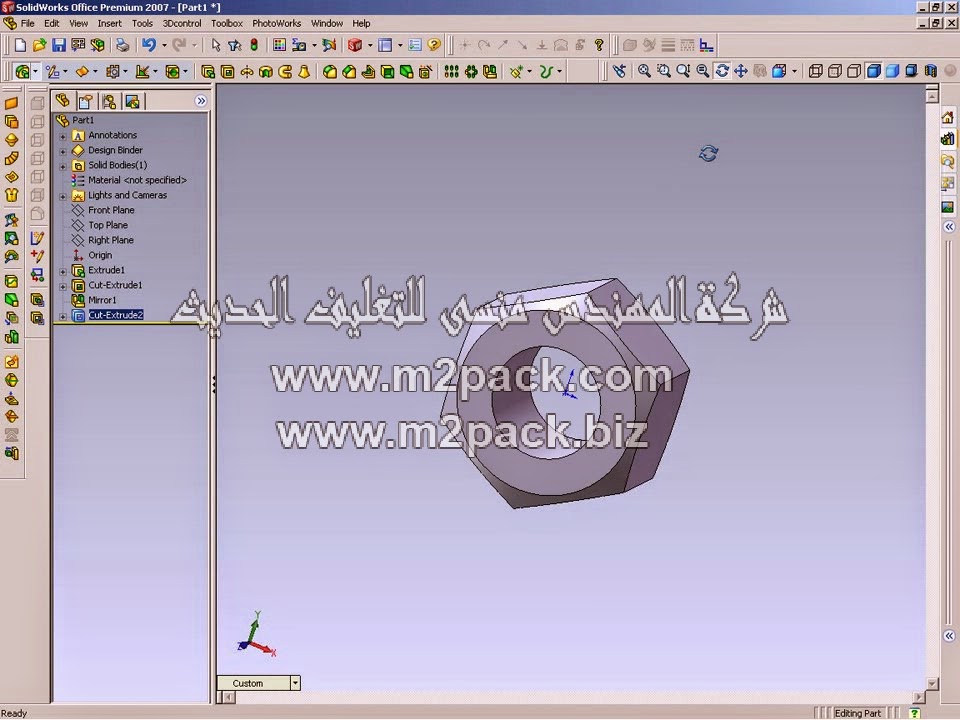Enable Shaded display mode

[x=893, y=71]
